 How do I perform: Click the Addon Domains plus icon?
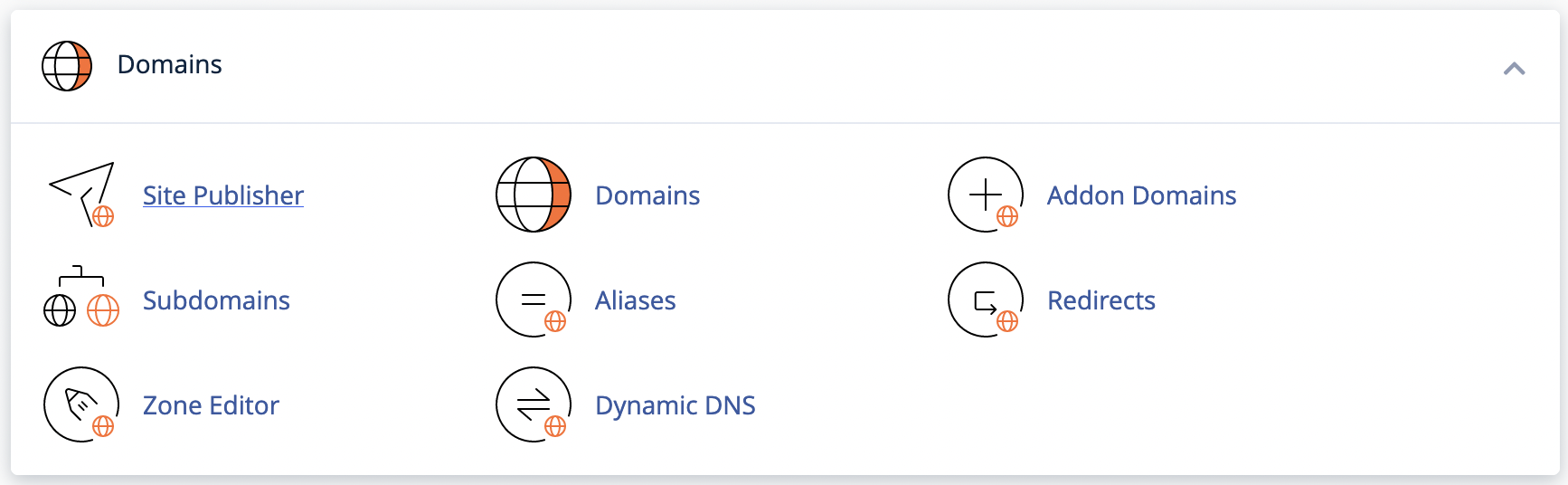click(986, 195)
